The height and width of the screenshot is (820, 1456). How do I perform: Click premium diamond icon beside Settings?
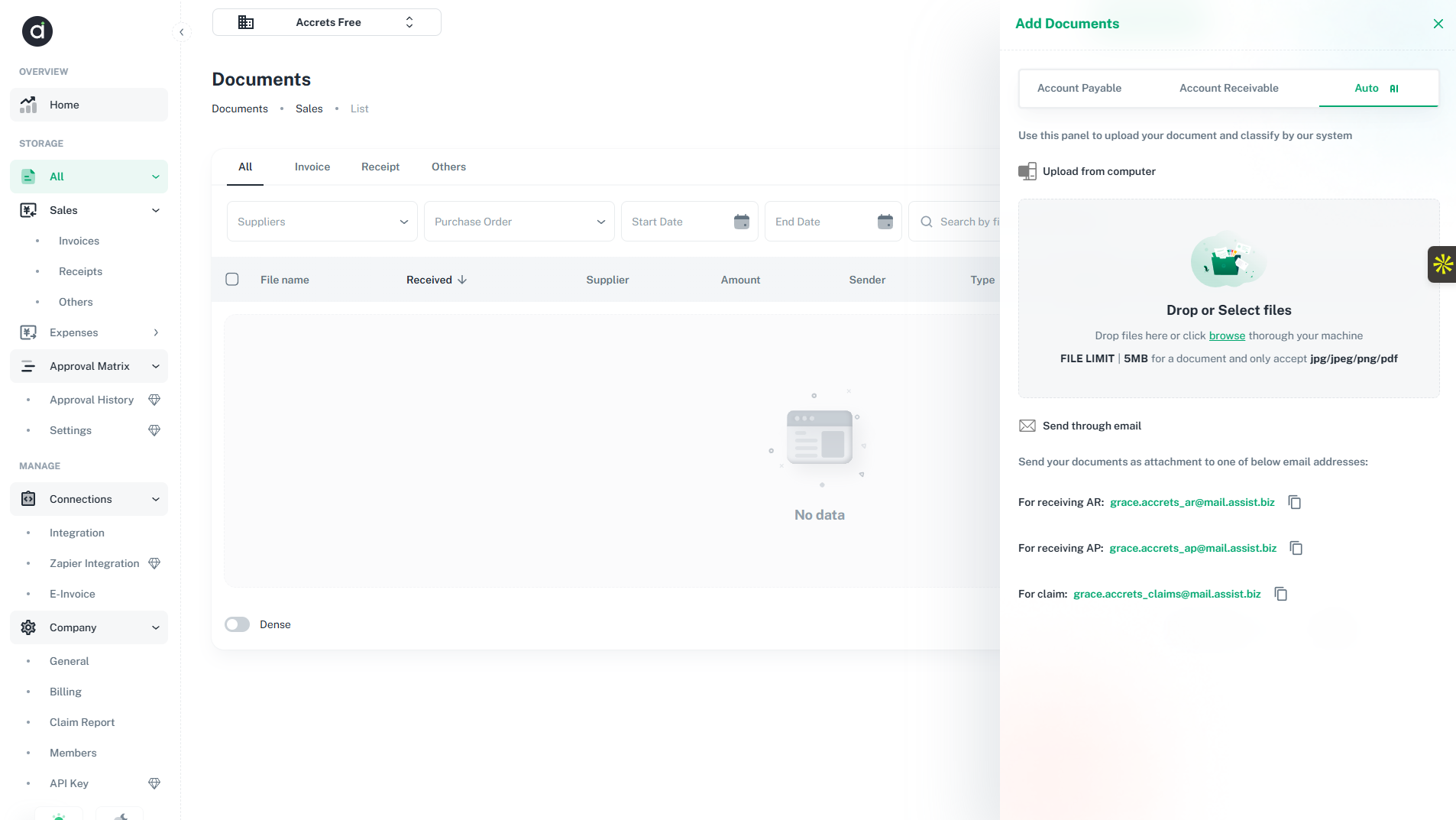pyautogui.click(x=154, y=430)
